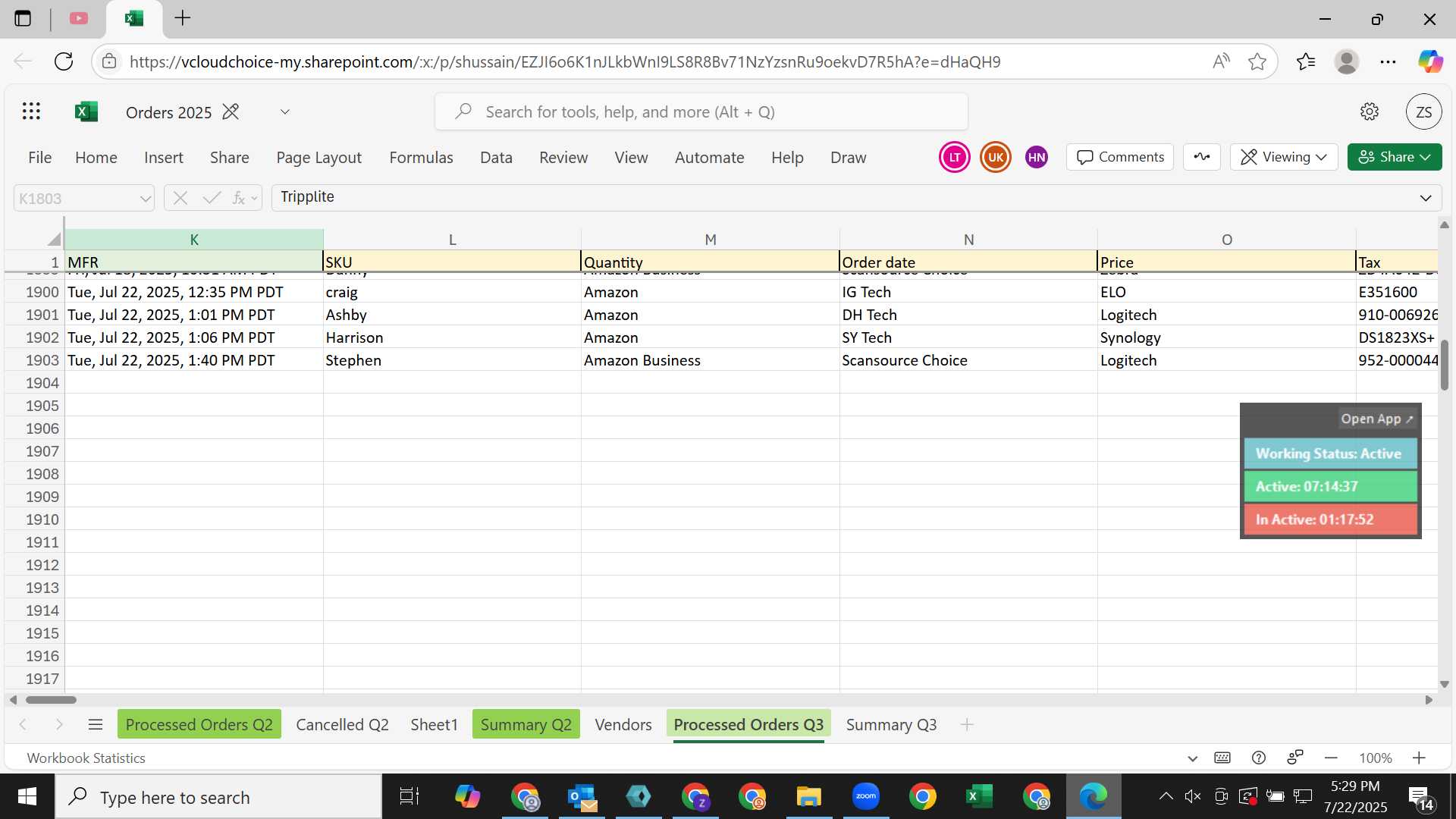Open the YouTube browser tab
The image size is (1456, 819).
[x=78, y=18]
